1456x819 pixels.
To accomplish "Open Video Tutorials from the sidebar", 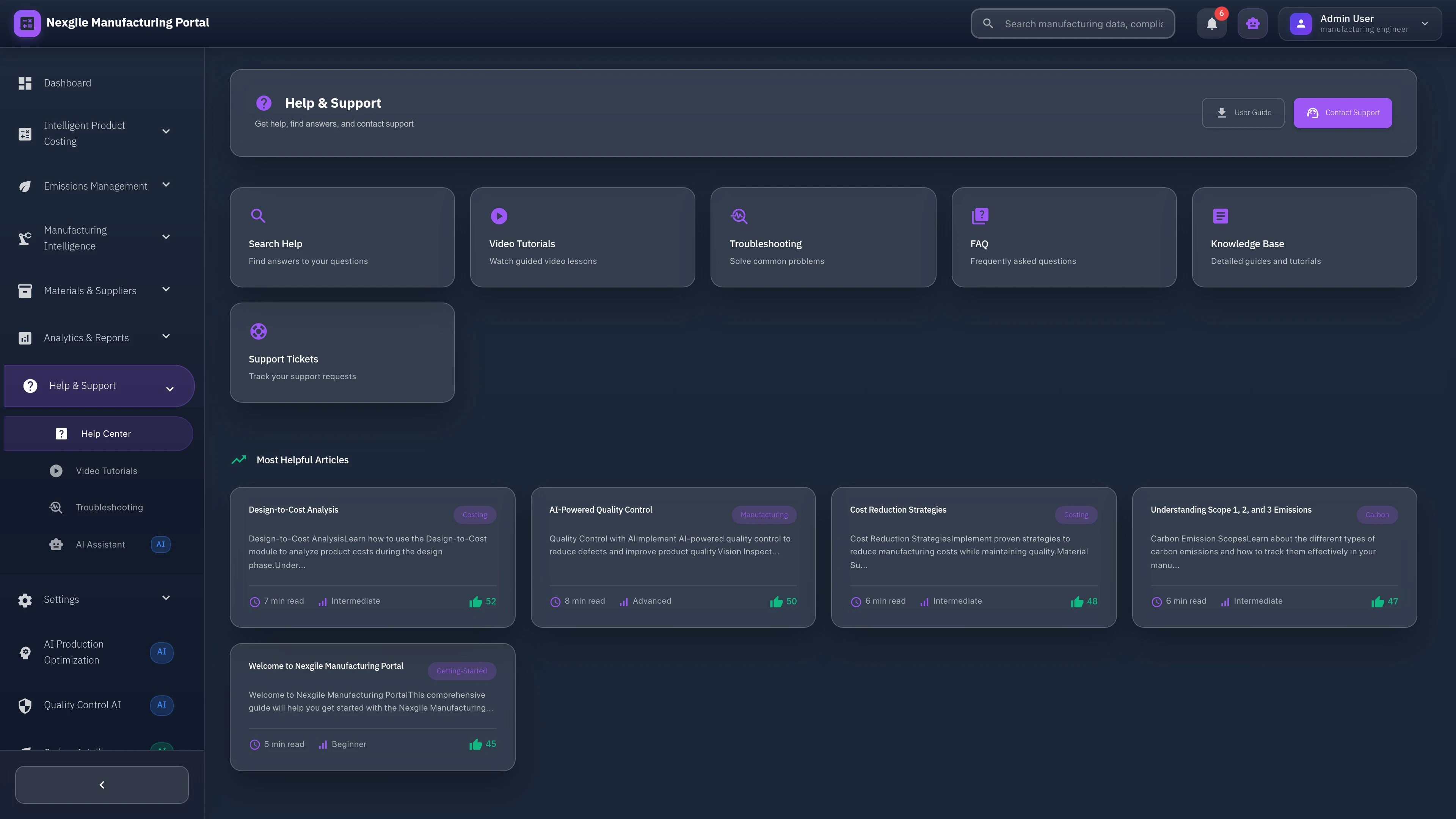I will 106,470.
